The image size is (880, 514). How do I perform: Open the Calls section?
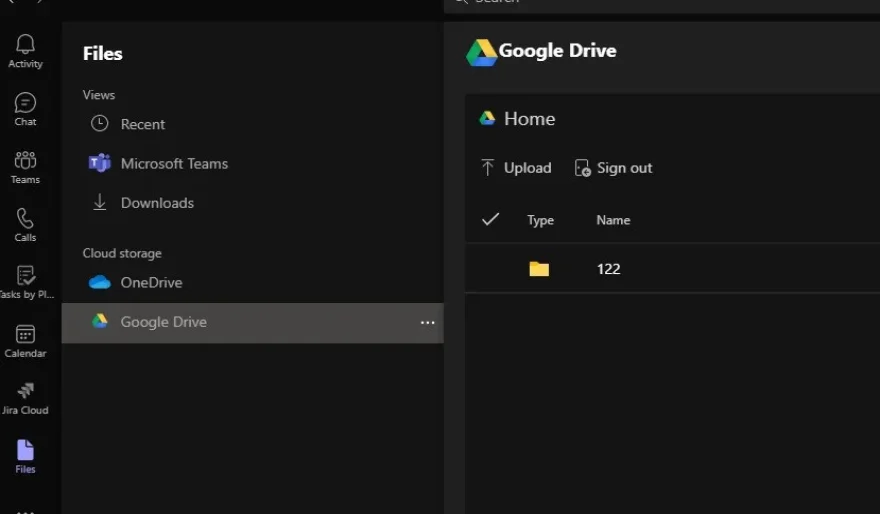(x=25, y=225)
